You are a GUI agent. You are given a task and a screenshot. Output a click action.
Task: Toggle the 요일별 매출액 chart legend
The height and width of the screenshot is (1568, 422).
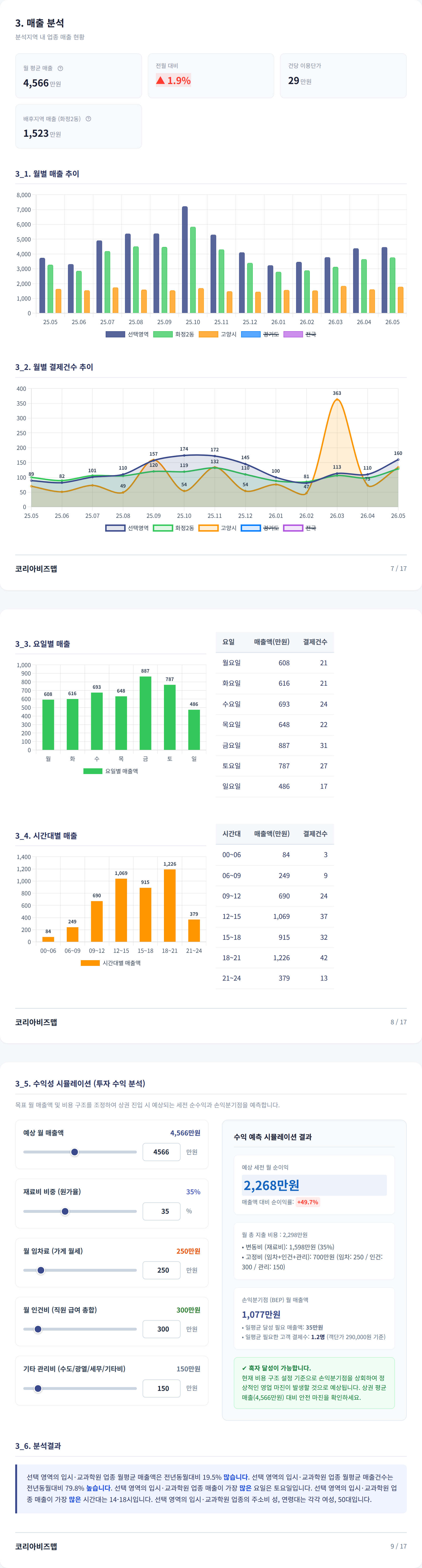coord(111,771)
